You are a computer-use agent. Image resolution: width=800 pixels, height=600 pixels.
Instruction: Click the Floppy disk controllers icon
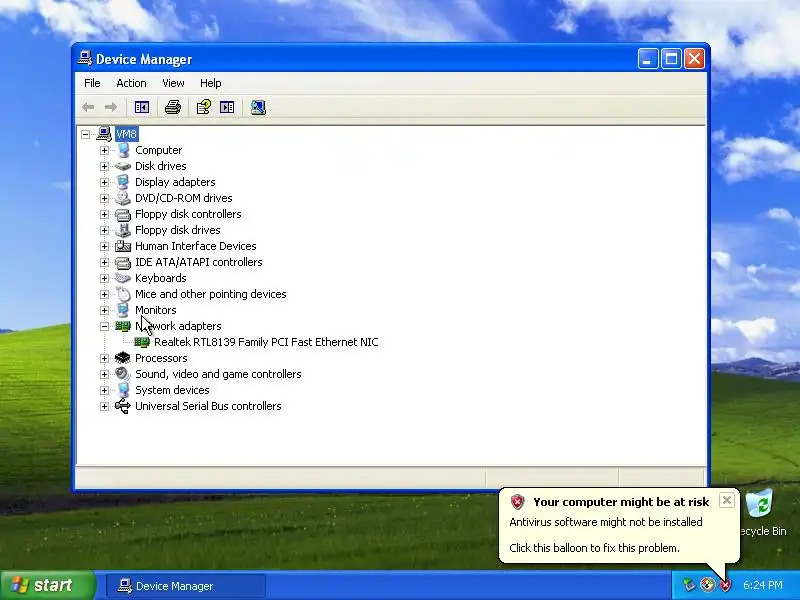123,214
